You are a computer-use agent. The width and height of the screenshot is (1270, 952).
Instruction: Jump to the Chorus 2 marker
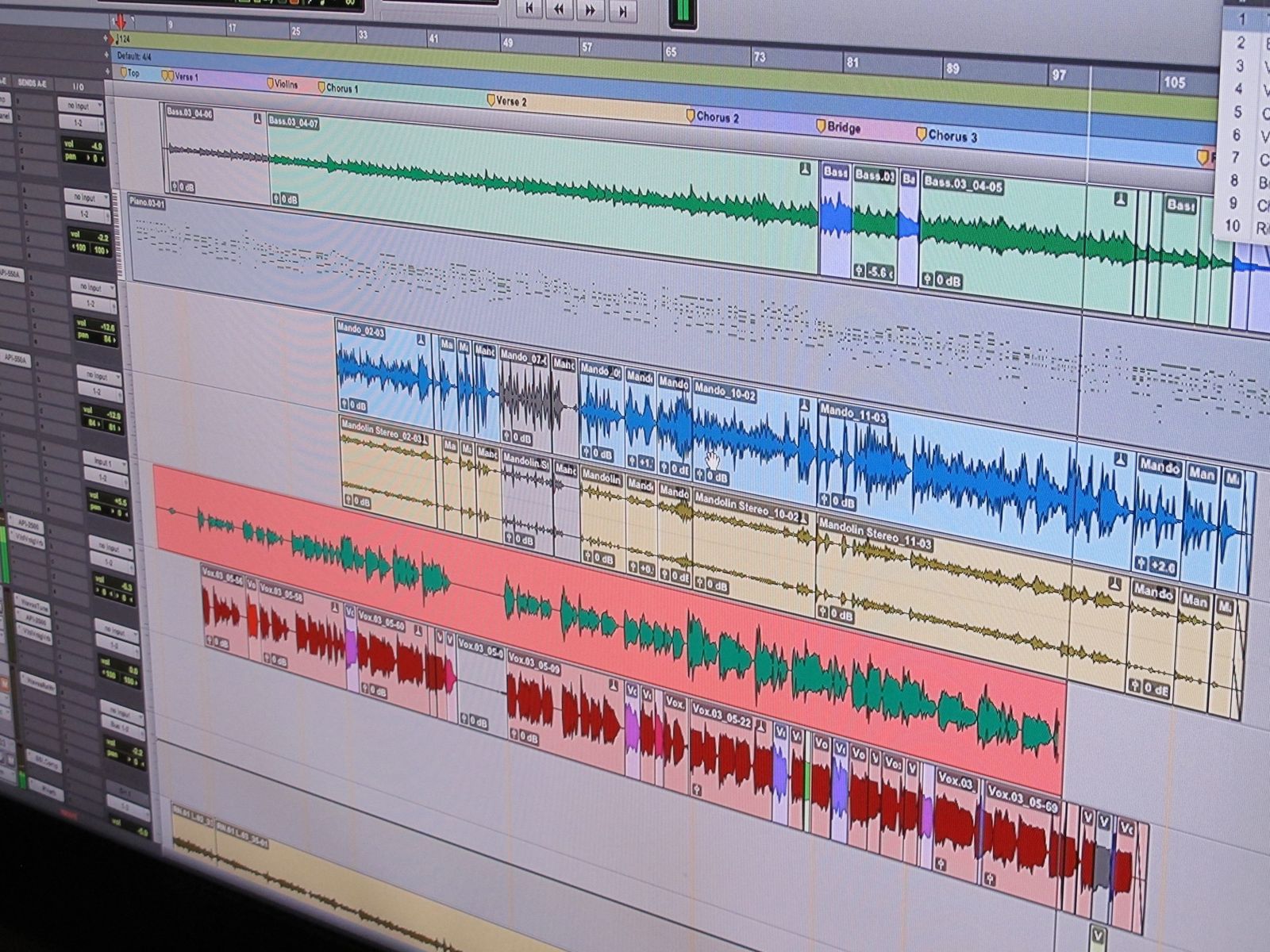click(x=691, y=116)
